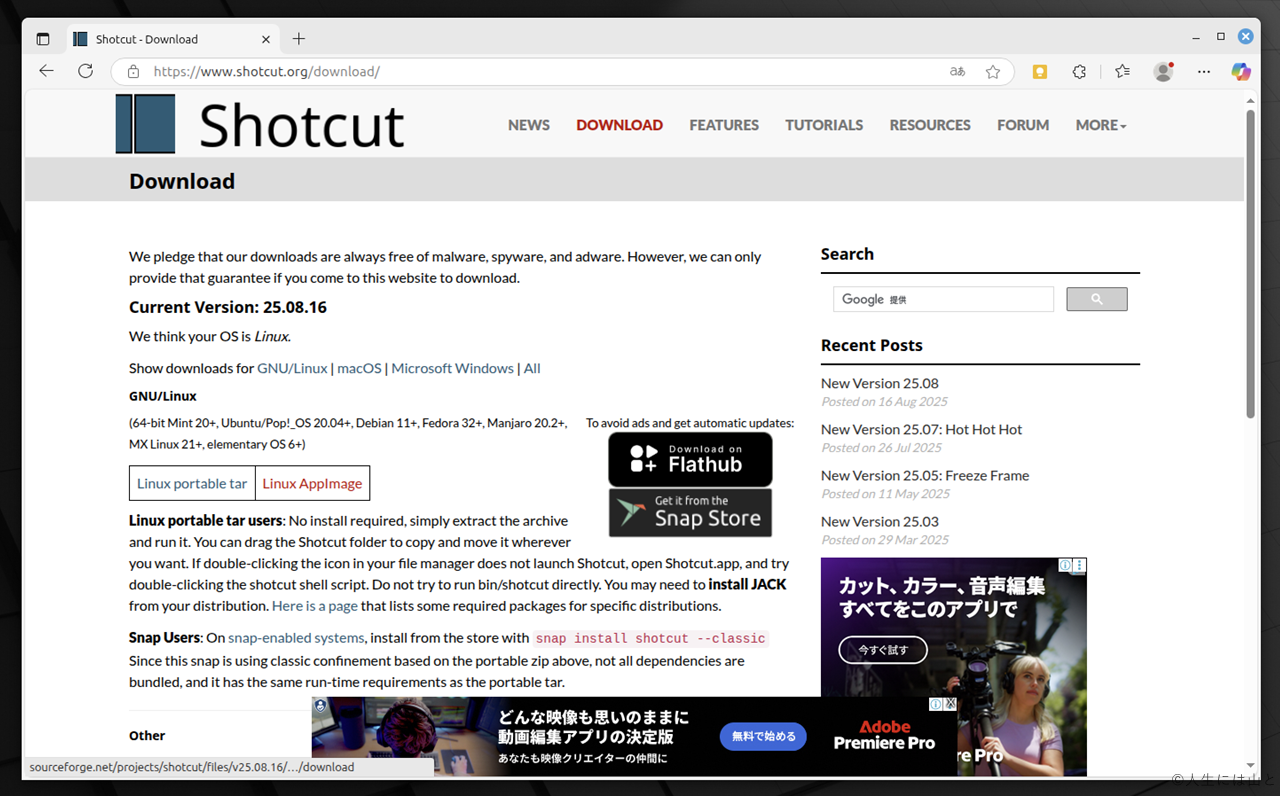
Task: Click the shield icon on banner ad
Action: (320, 706)
